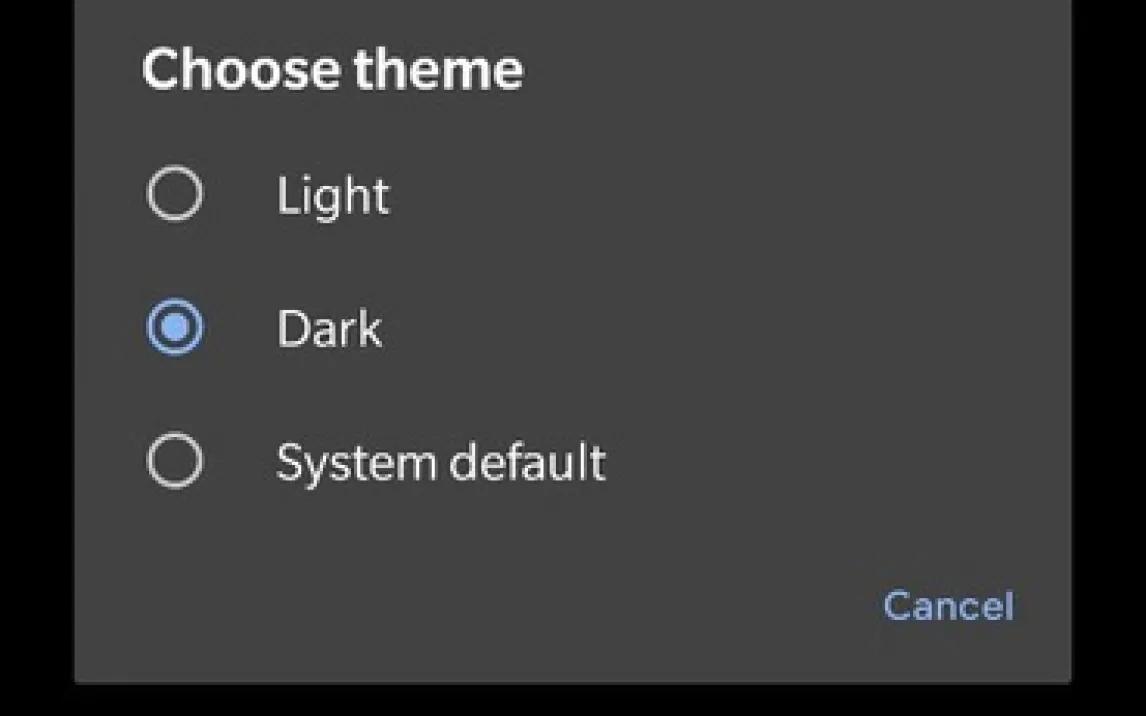
Task: Select the Light theme radio button
Action: pos(175,194)
